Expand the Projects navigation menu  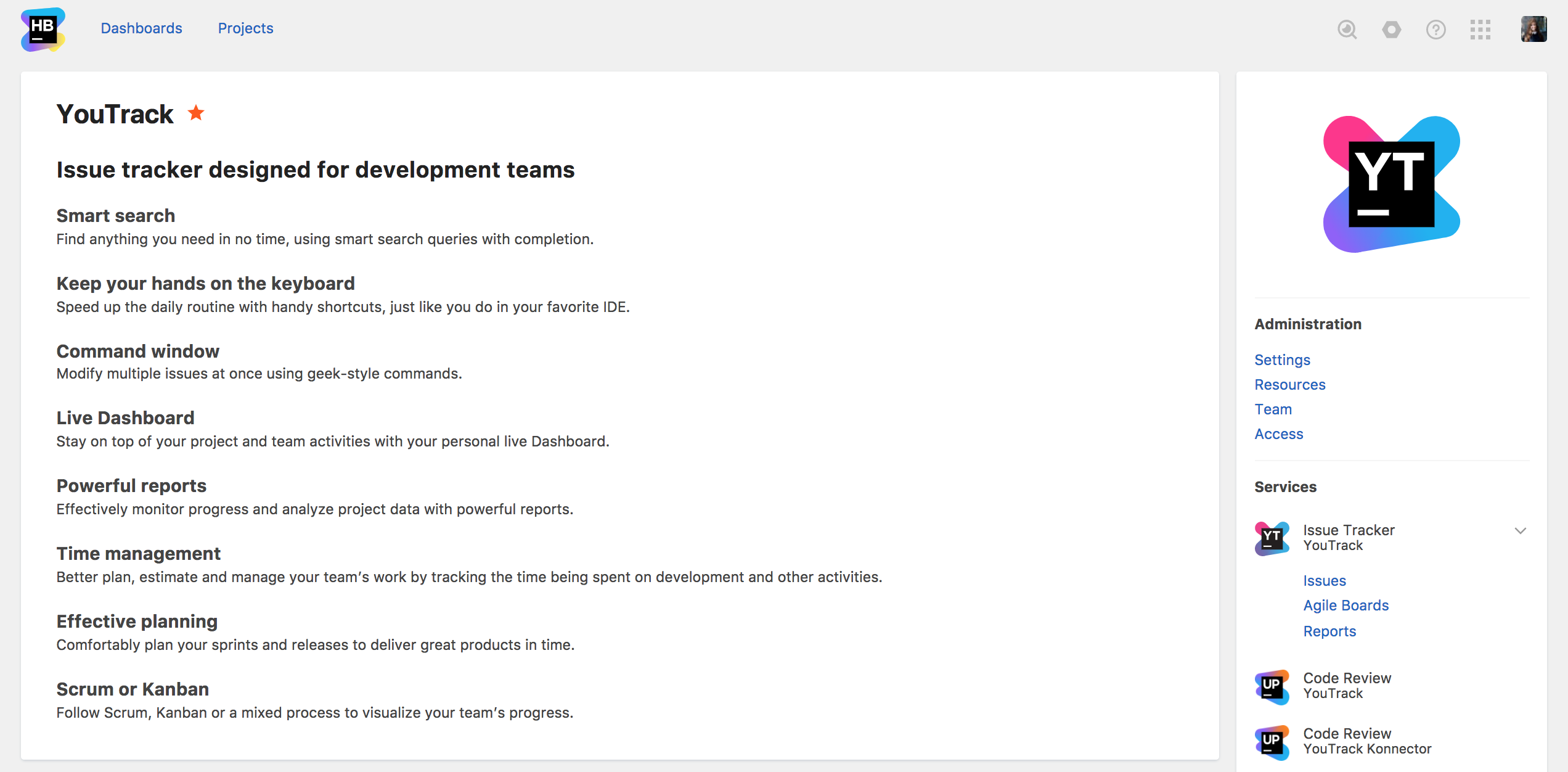tap(245, 28)
